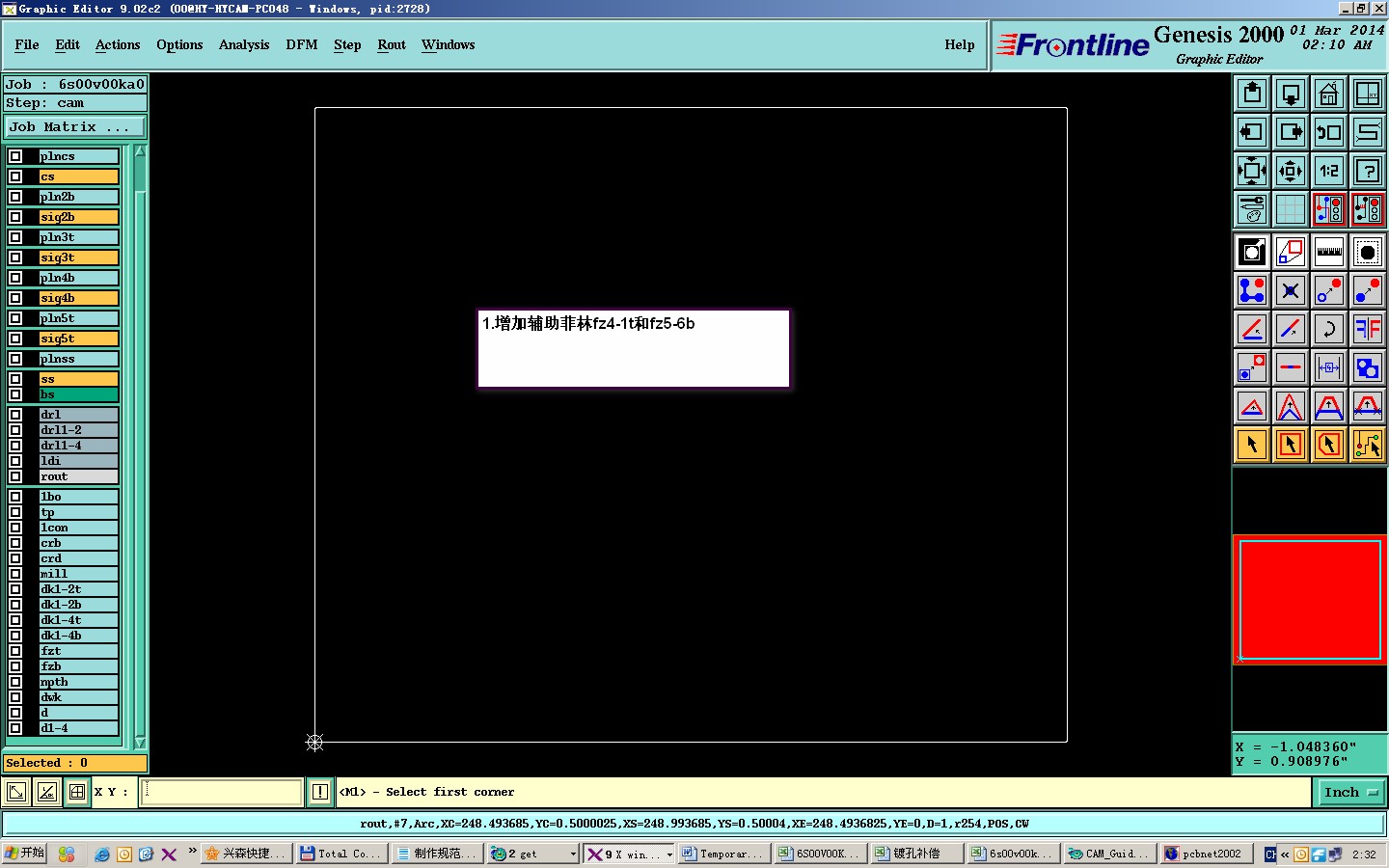This screenshot has height=868, width=1389.
Task: Click the layer list scrollbar down arrow
Action: (x=140, y=743)
